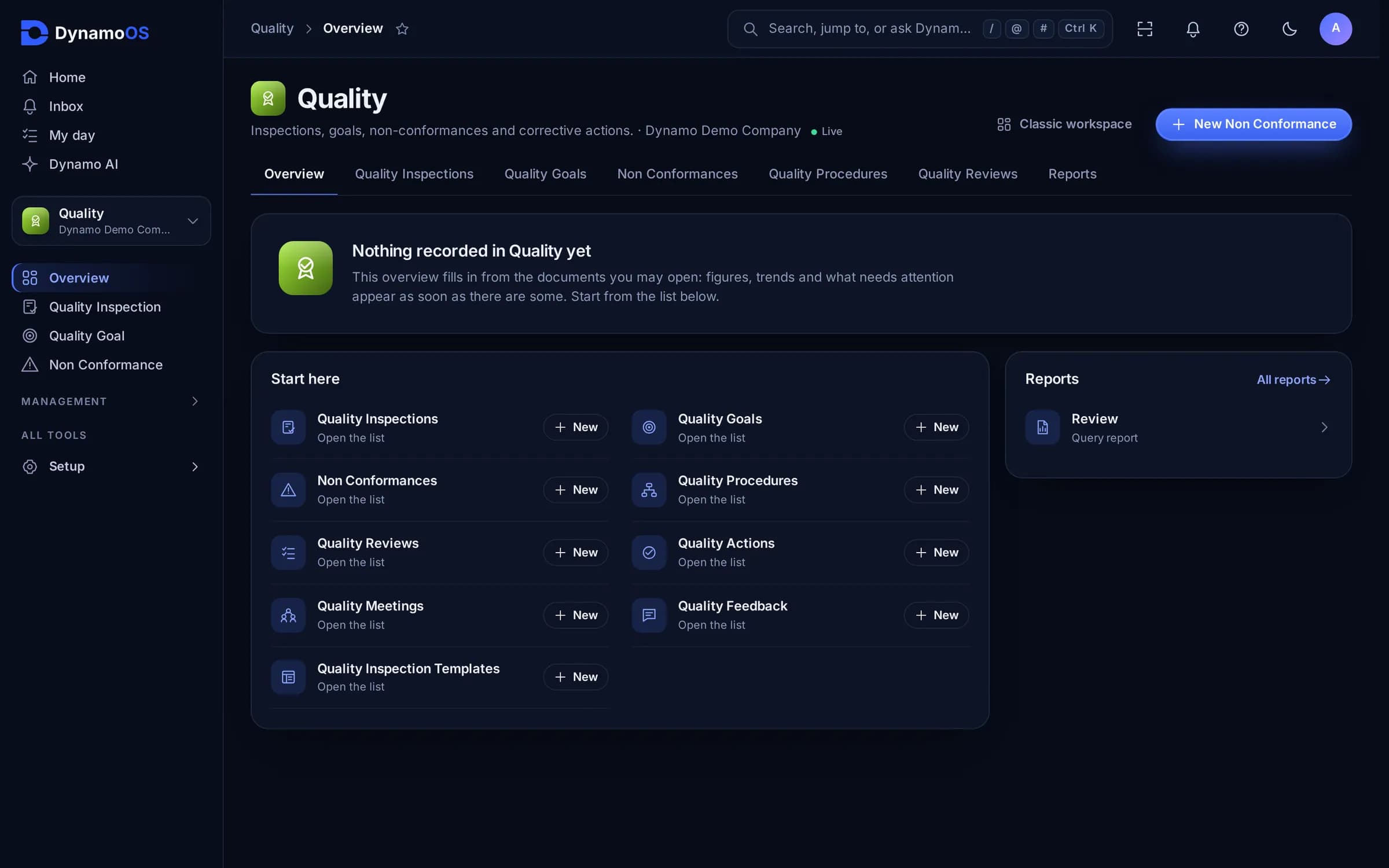Viewport: 1389px width, 868px height.
Task: Go to Home in the sidebar
Action: (x=111, y=78)
